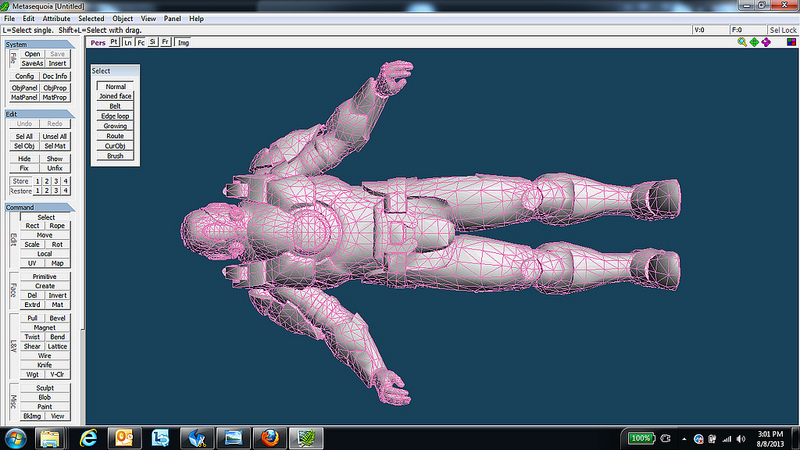This screenshot has height=450, width=800.
Task: Select the Extrd extrude command
Action: pos(32,305)
